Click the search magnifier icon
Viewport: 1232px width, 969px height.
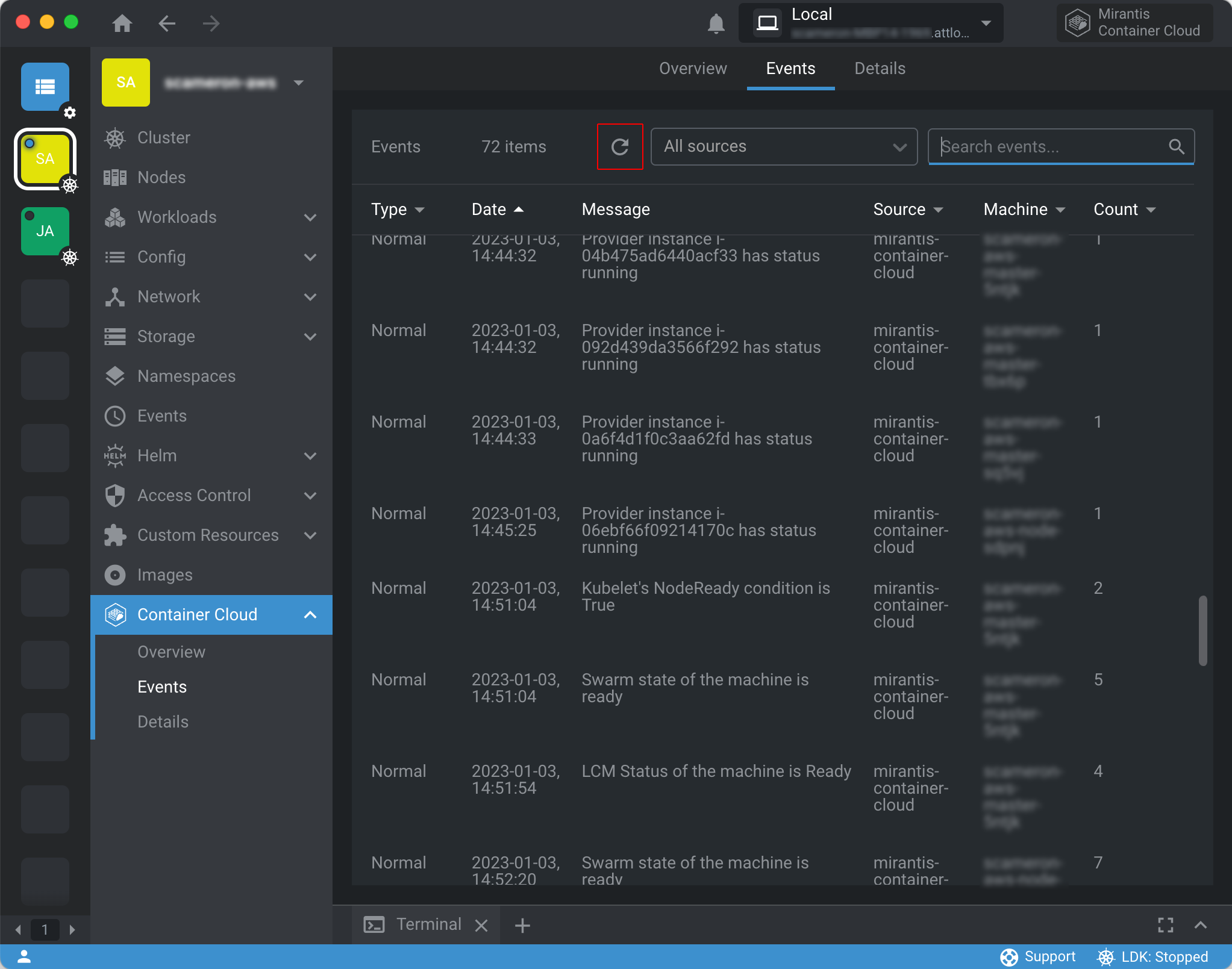pos(1176,146)
